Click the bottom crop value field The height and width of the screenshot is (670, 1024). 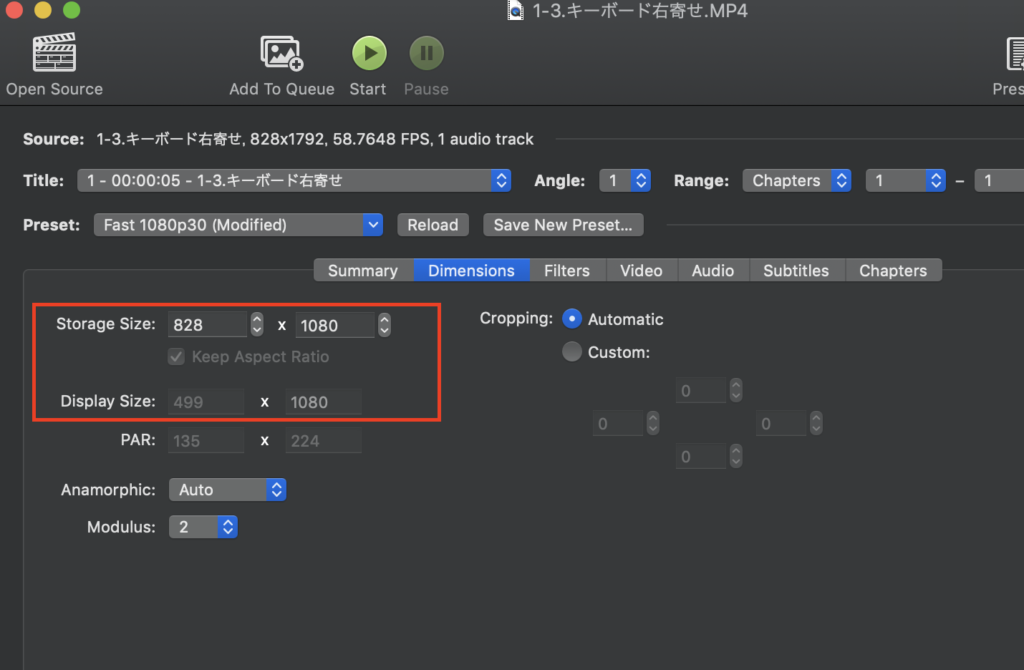tap(701, 456)
